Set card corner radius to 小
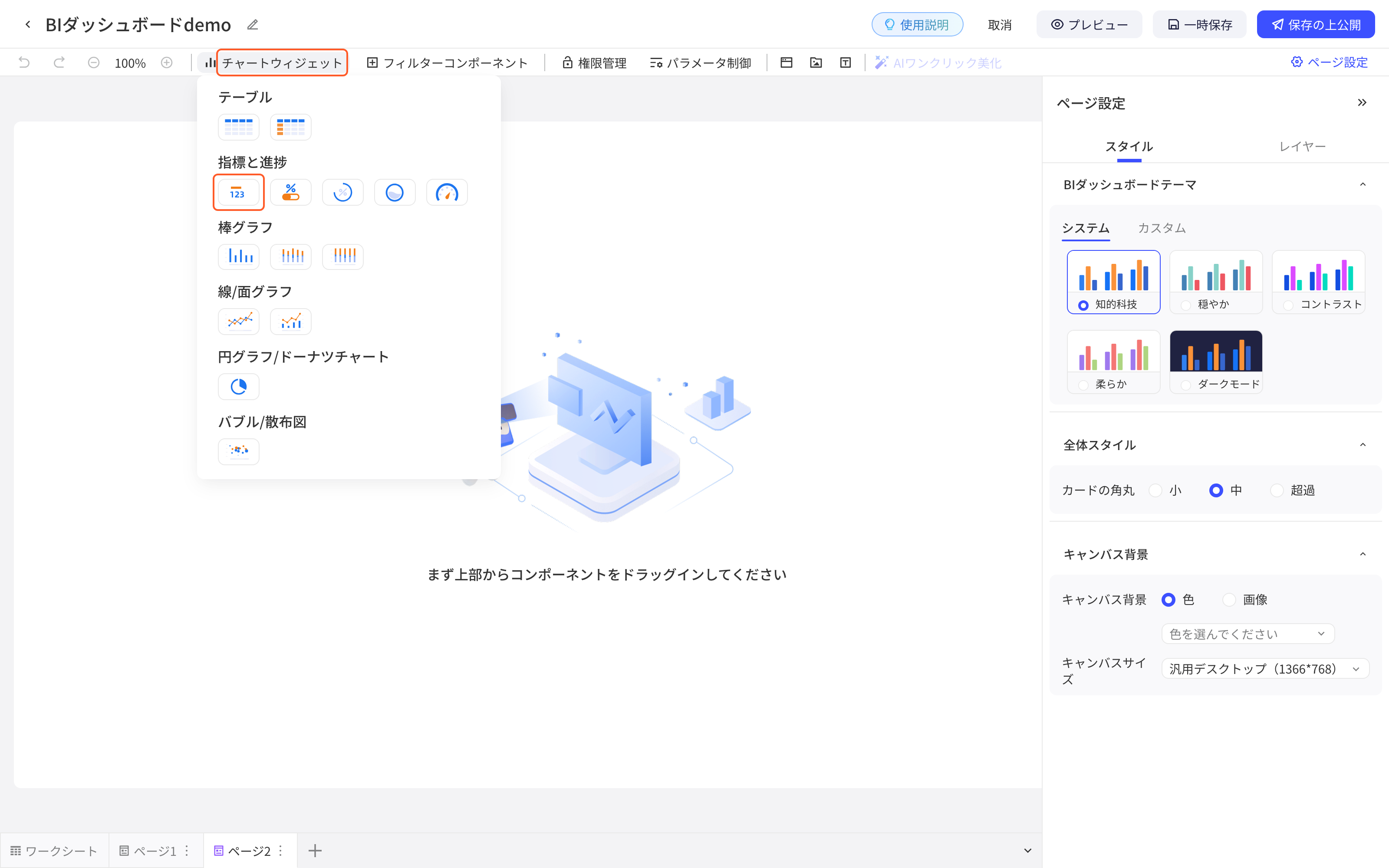Viewport: 1389px width, 868px height. pyautogui.click(x=1155, y=490)
